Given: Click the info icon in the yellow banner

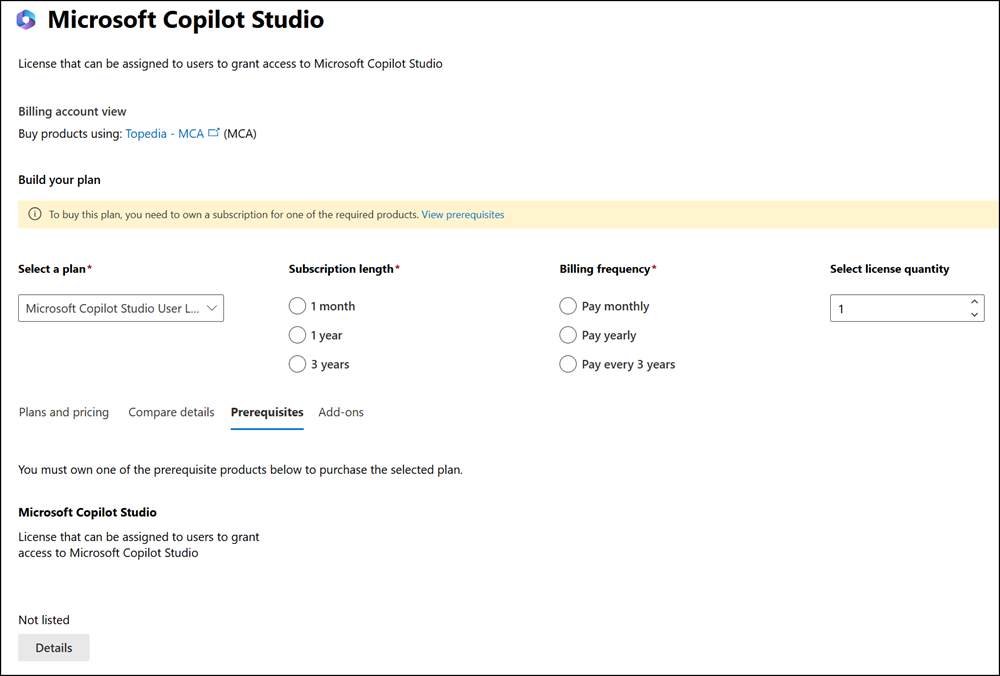Looking at the screenshot, I should [x=35, y=214].
